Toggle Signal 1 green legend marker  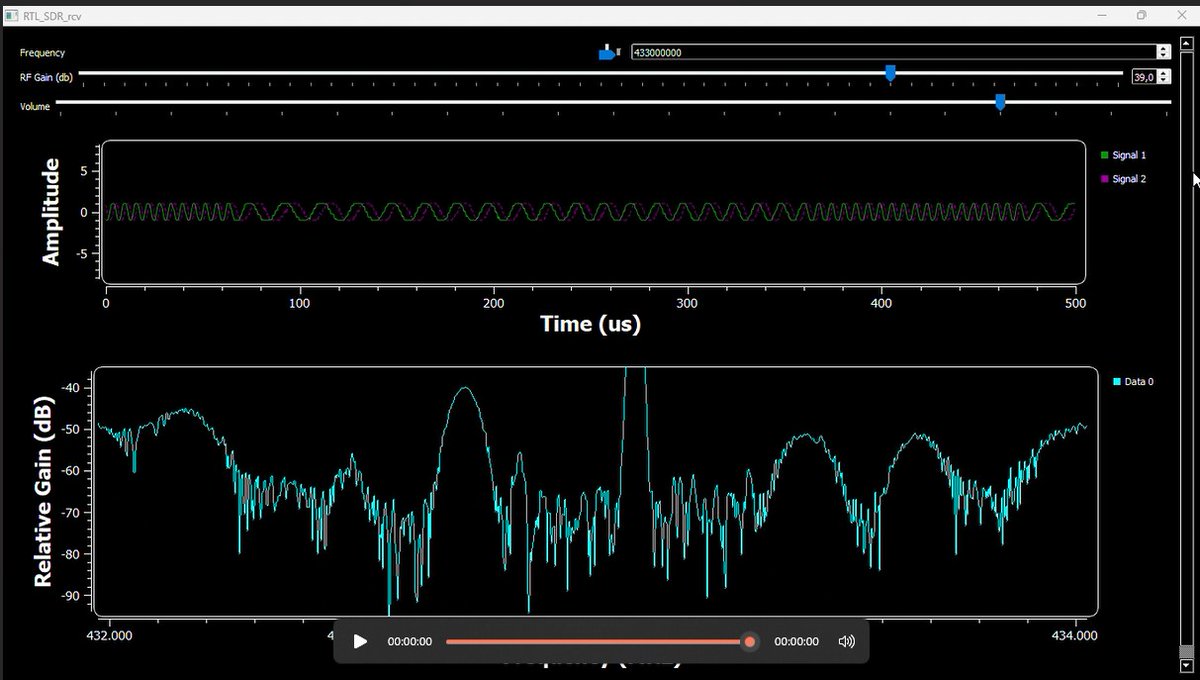(1104, 155)
